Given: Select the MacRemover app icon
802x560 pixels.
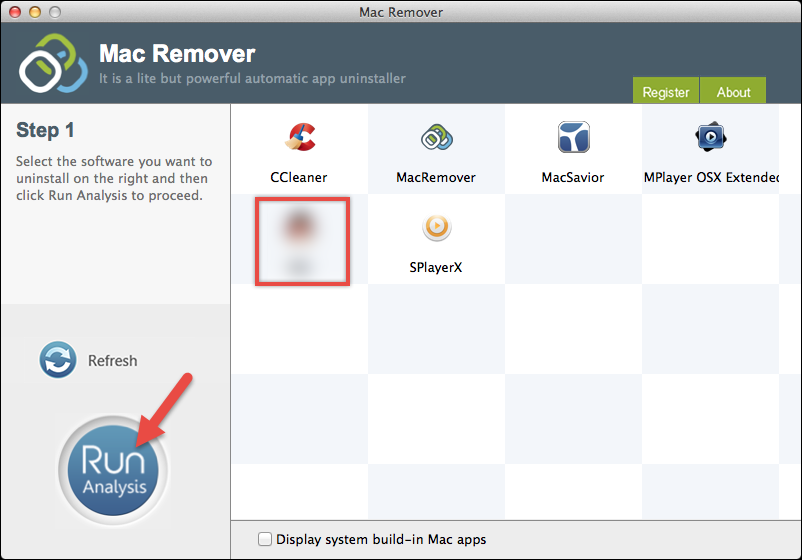Looking at the screenshot, I should pos(436,137).
